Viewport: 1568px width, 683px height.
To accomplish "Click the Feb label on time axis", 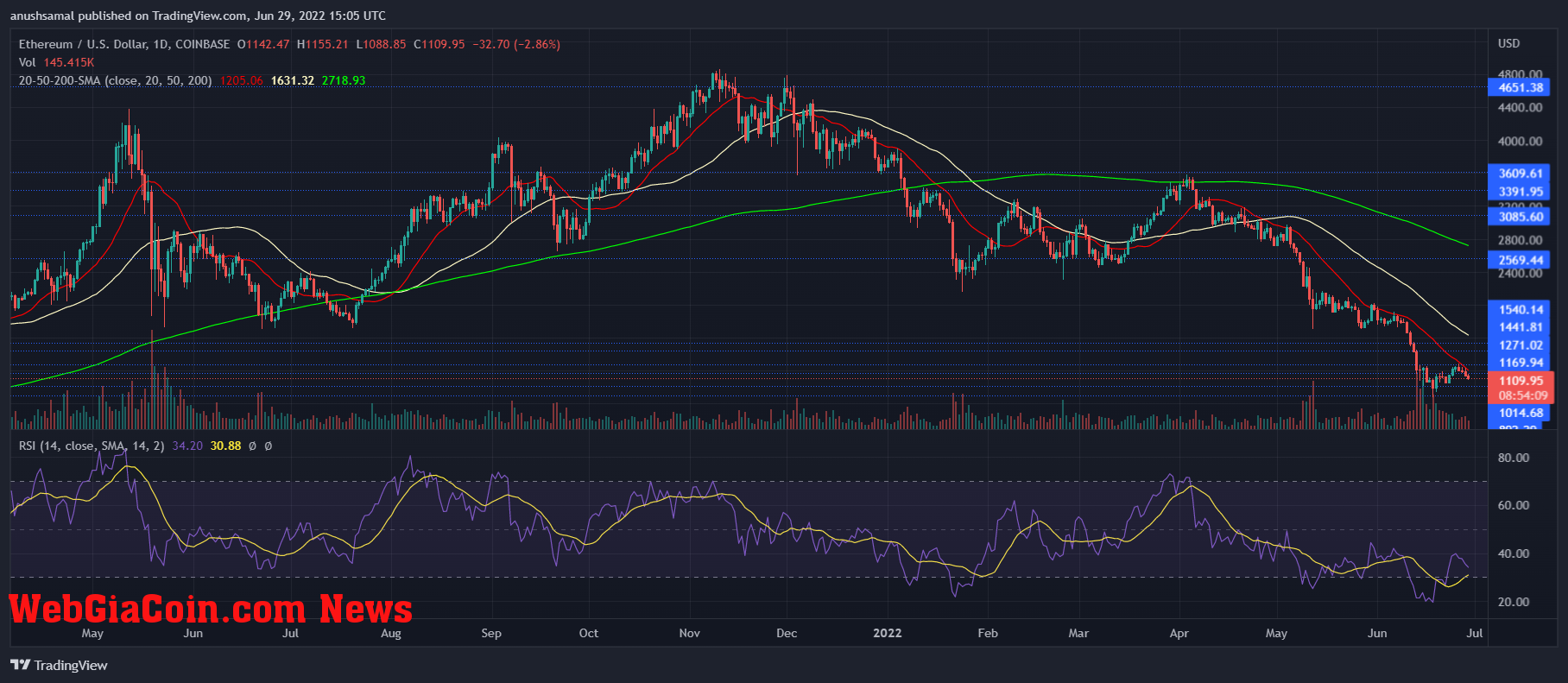I will (988, 633).
